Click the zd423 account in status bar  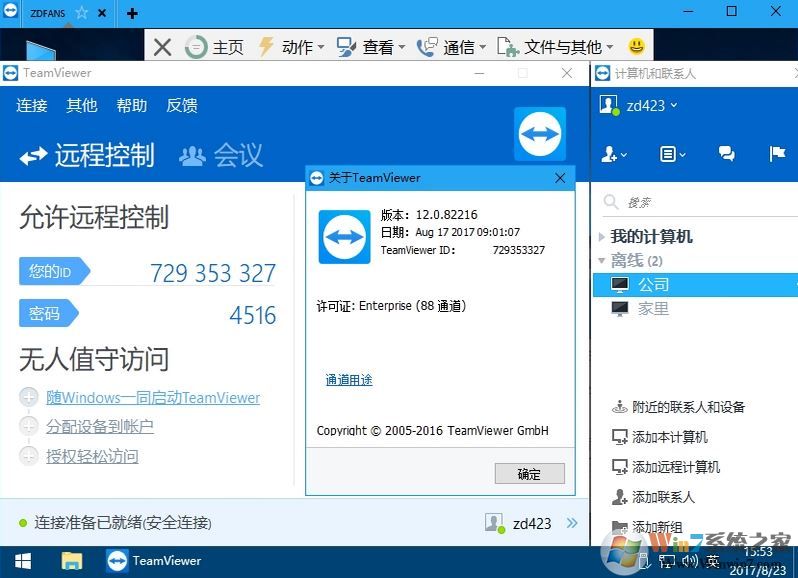(x=532, y=524)
